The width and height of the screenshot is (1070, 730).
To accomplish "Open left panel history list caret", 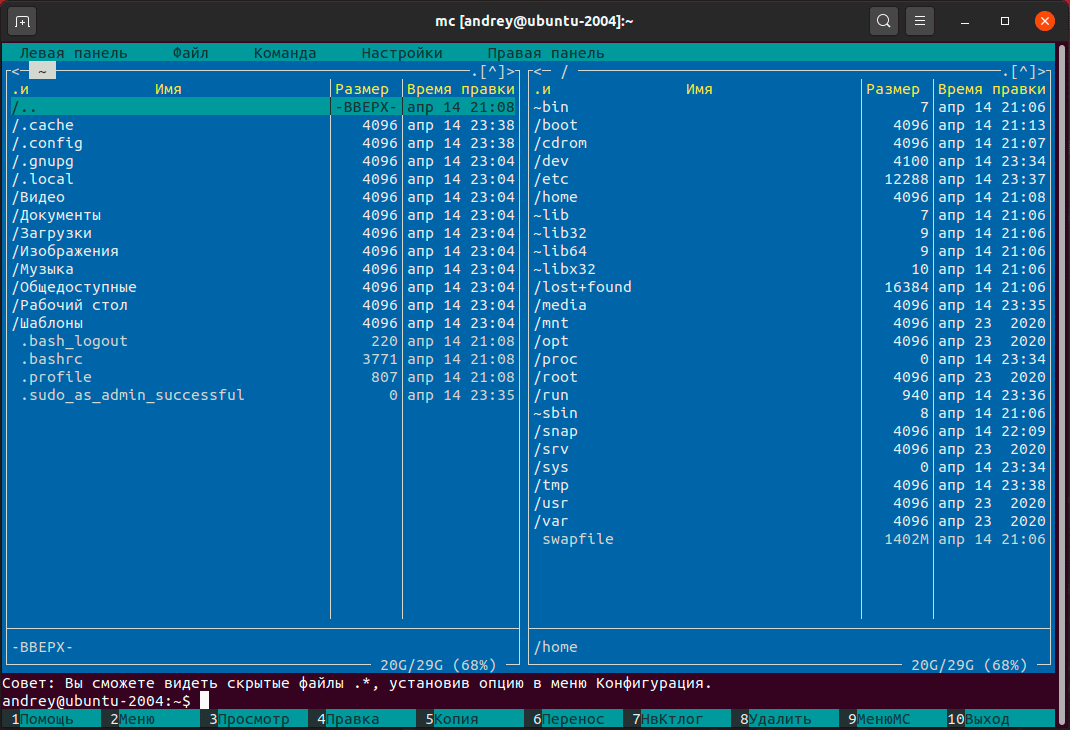I will coord(492,72).
